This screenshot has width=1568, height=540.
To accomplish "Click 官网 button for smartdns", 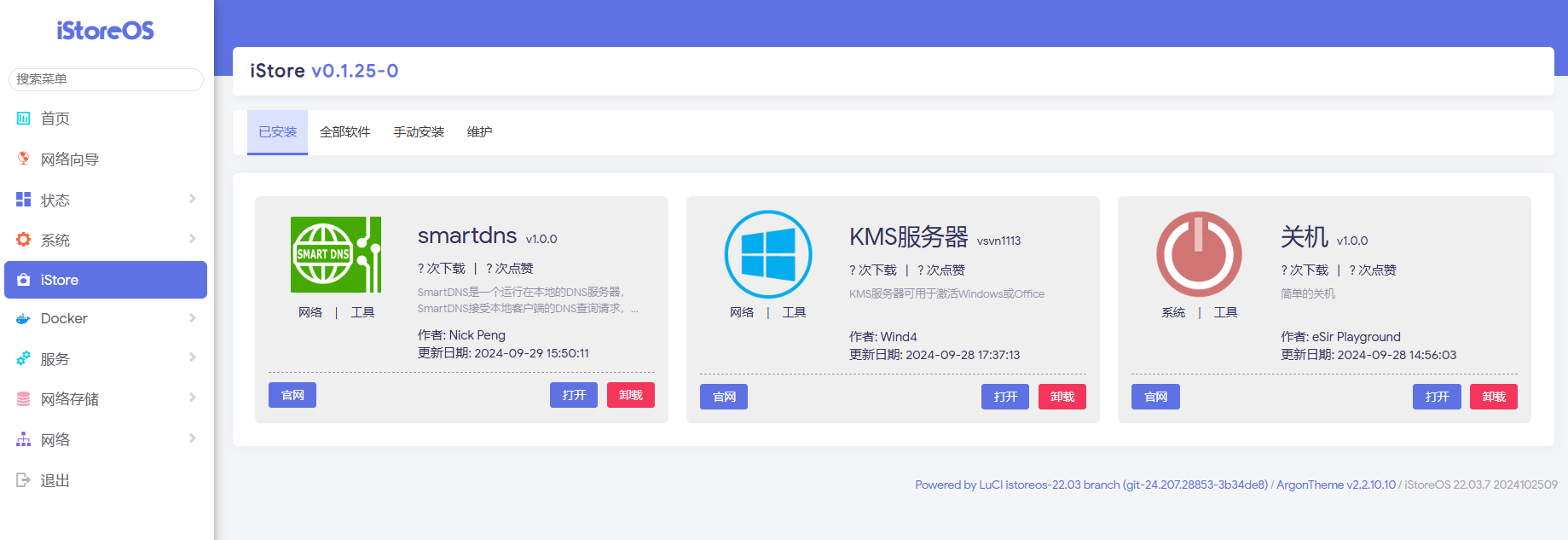I will point(292,395).
